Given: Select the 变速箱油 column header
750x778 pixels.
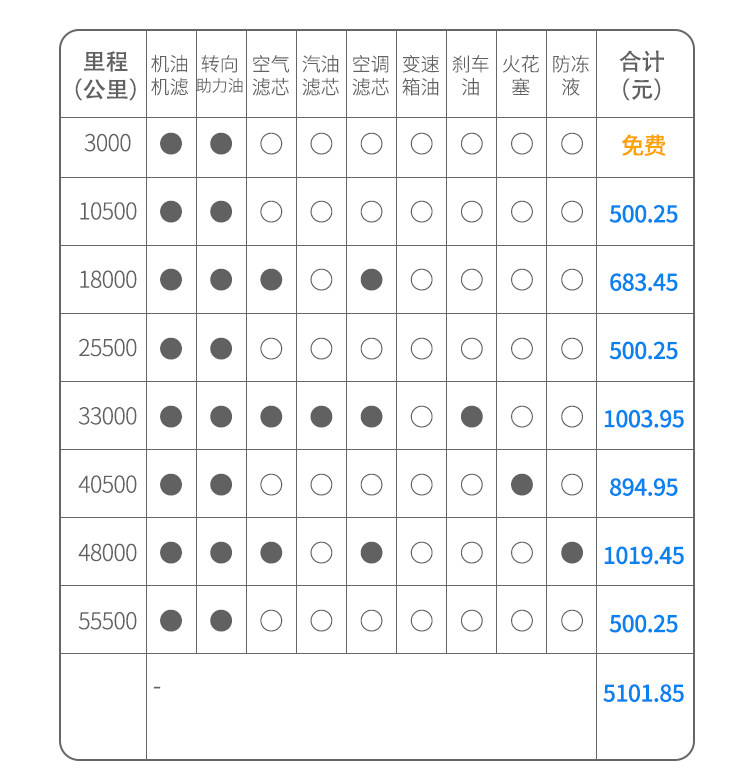Looking at the screenshot, I should [x=421, y=75].
